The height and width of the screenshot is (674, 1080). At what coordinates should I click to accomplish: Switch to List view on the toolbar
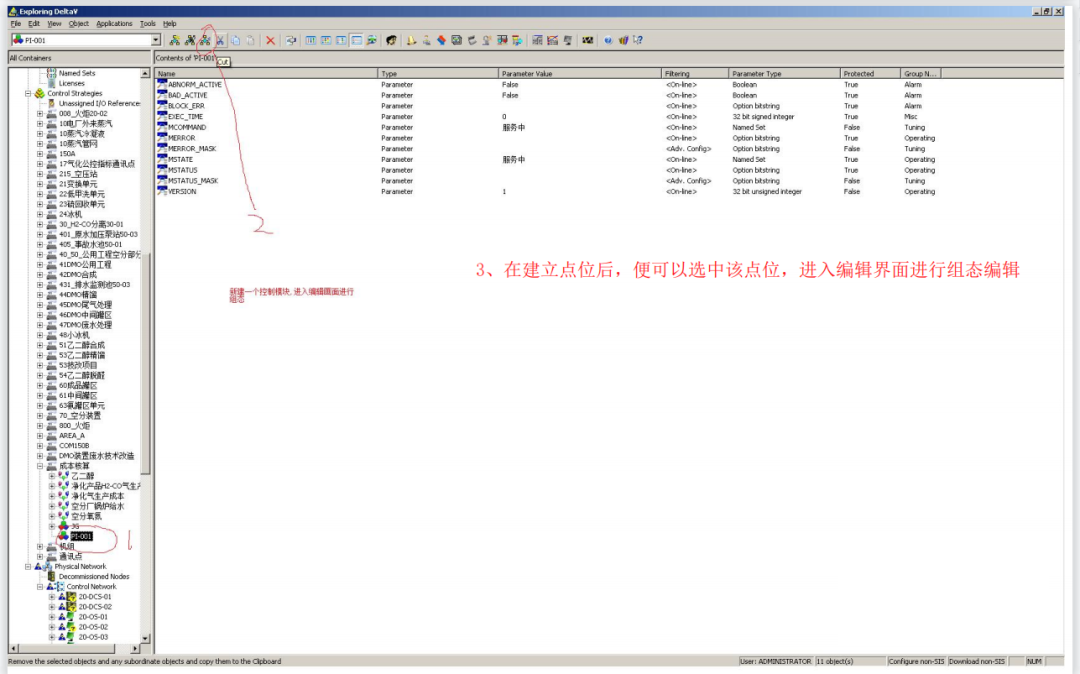[x=339, y=40]
